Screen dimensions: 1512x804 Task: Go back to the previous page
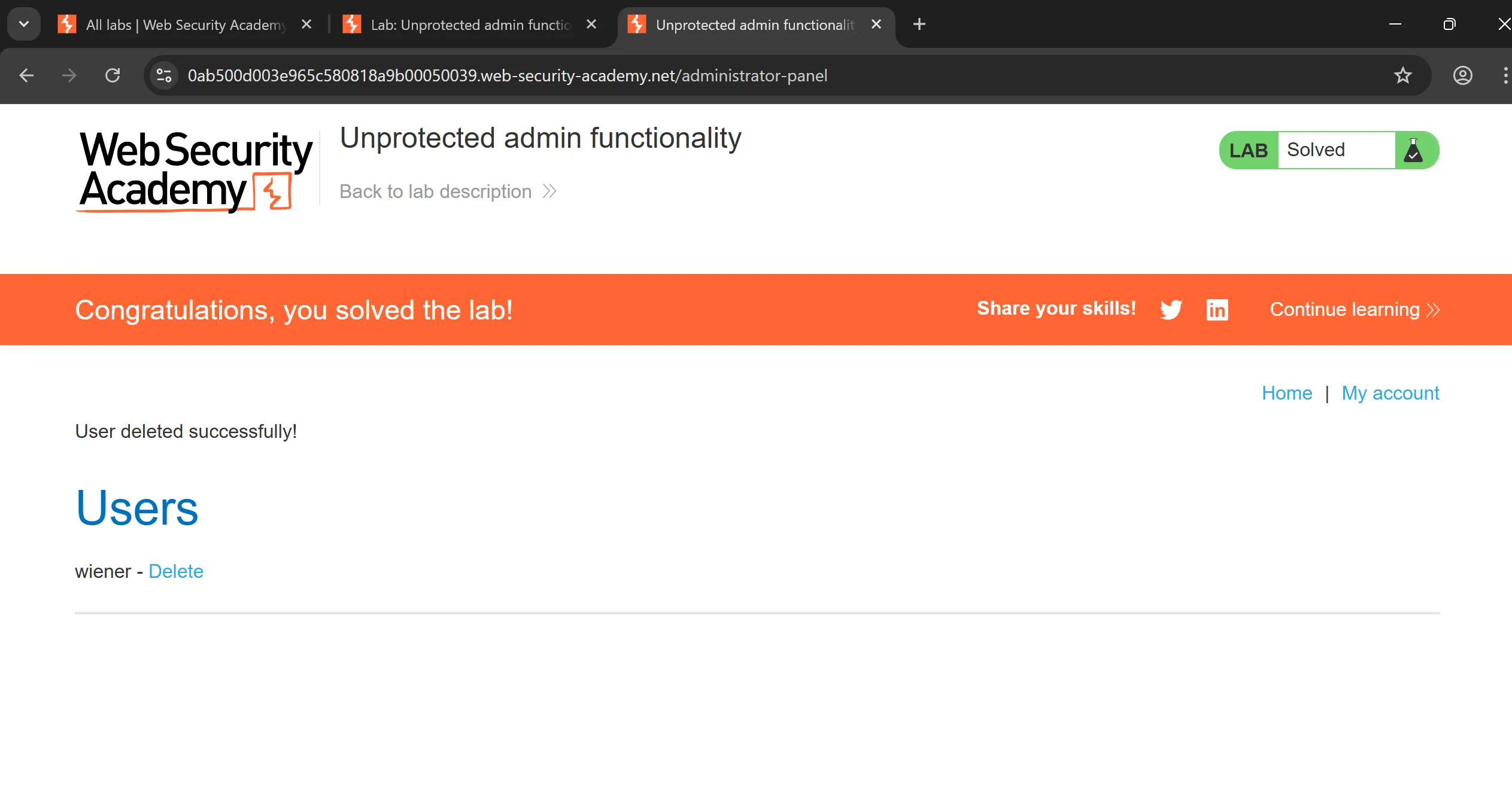coord(26,75)
